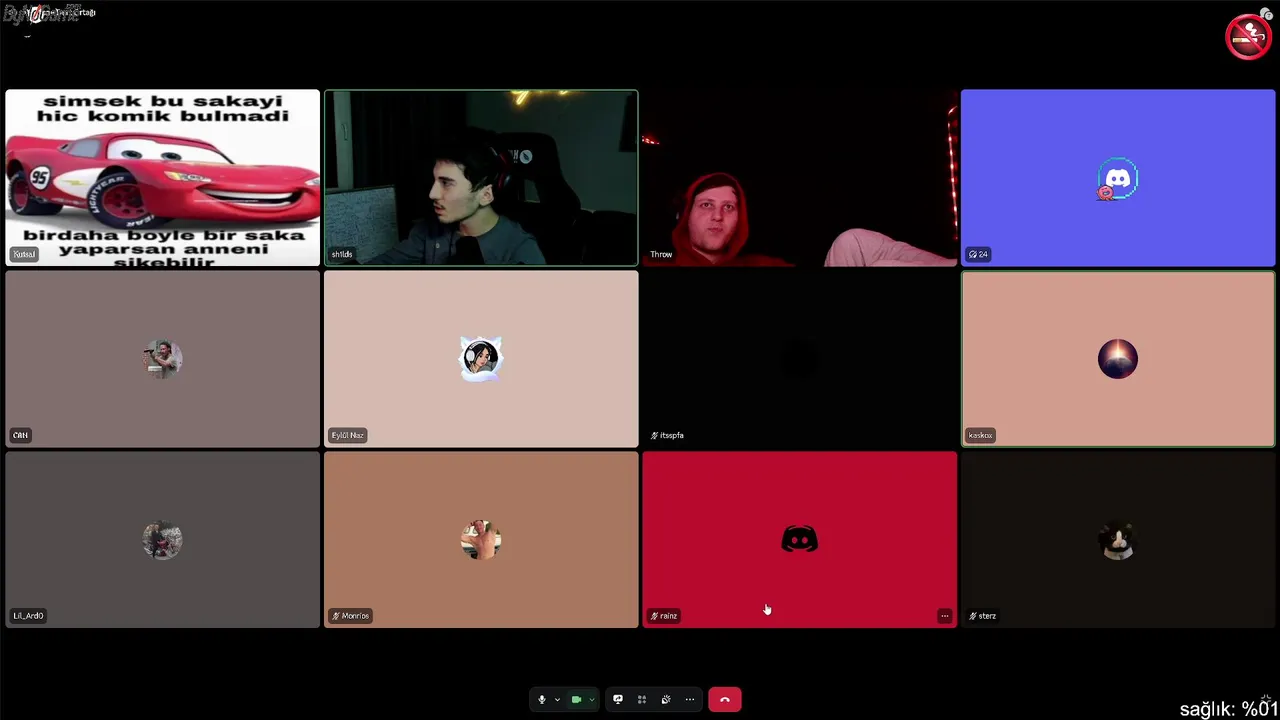Click the sterz muted name label
Screen dimensions: 1280x720
[x=983, y=616]
